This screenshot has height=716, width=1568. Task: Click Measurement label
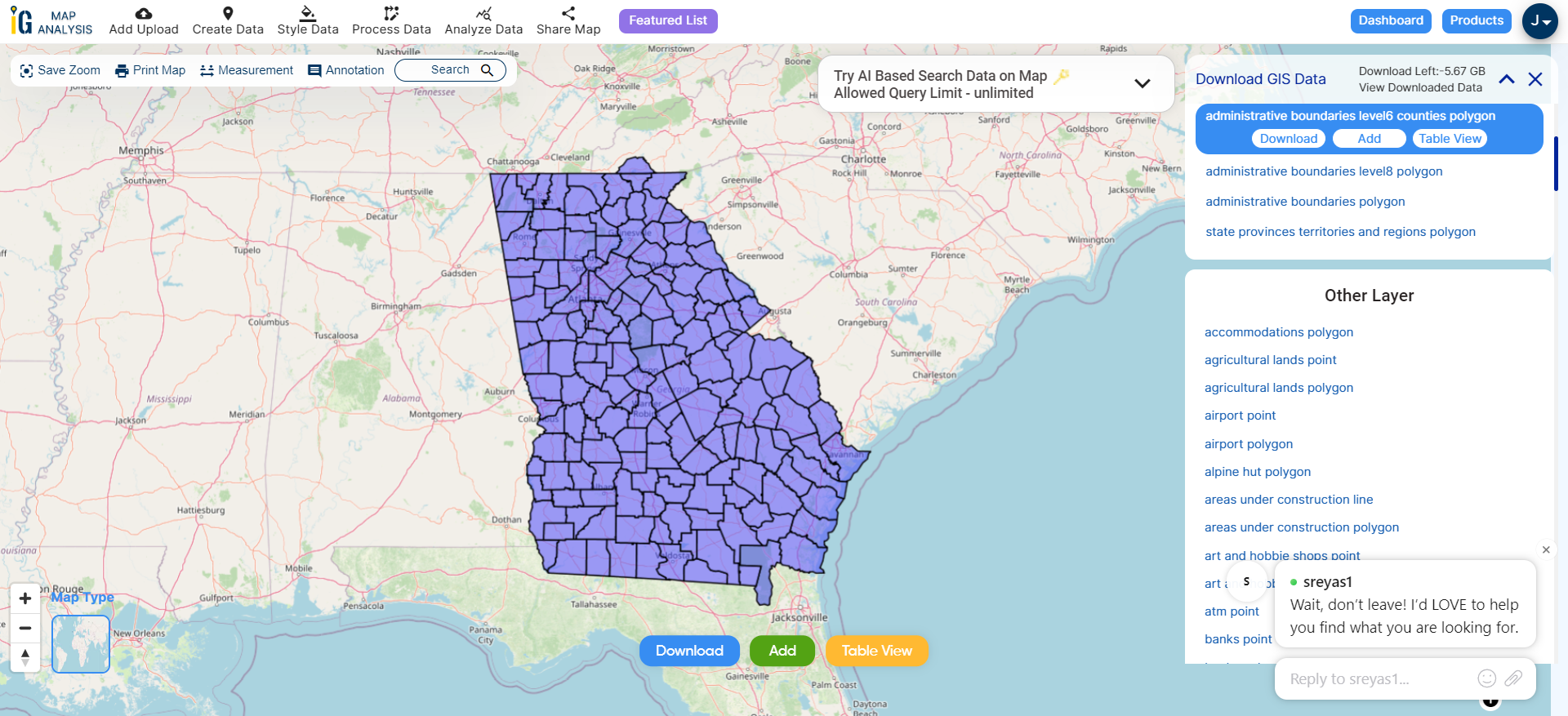point(256,71)
